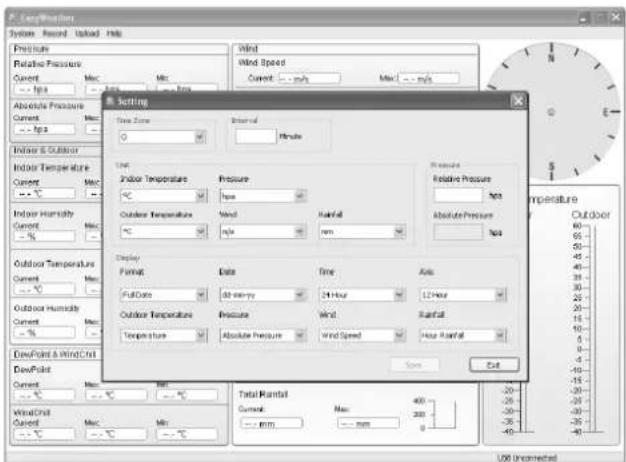
Task: Open the Hour Rainfall display dropdown
Action: point(463,335)
